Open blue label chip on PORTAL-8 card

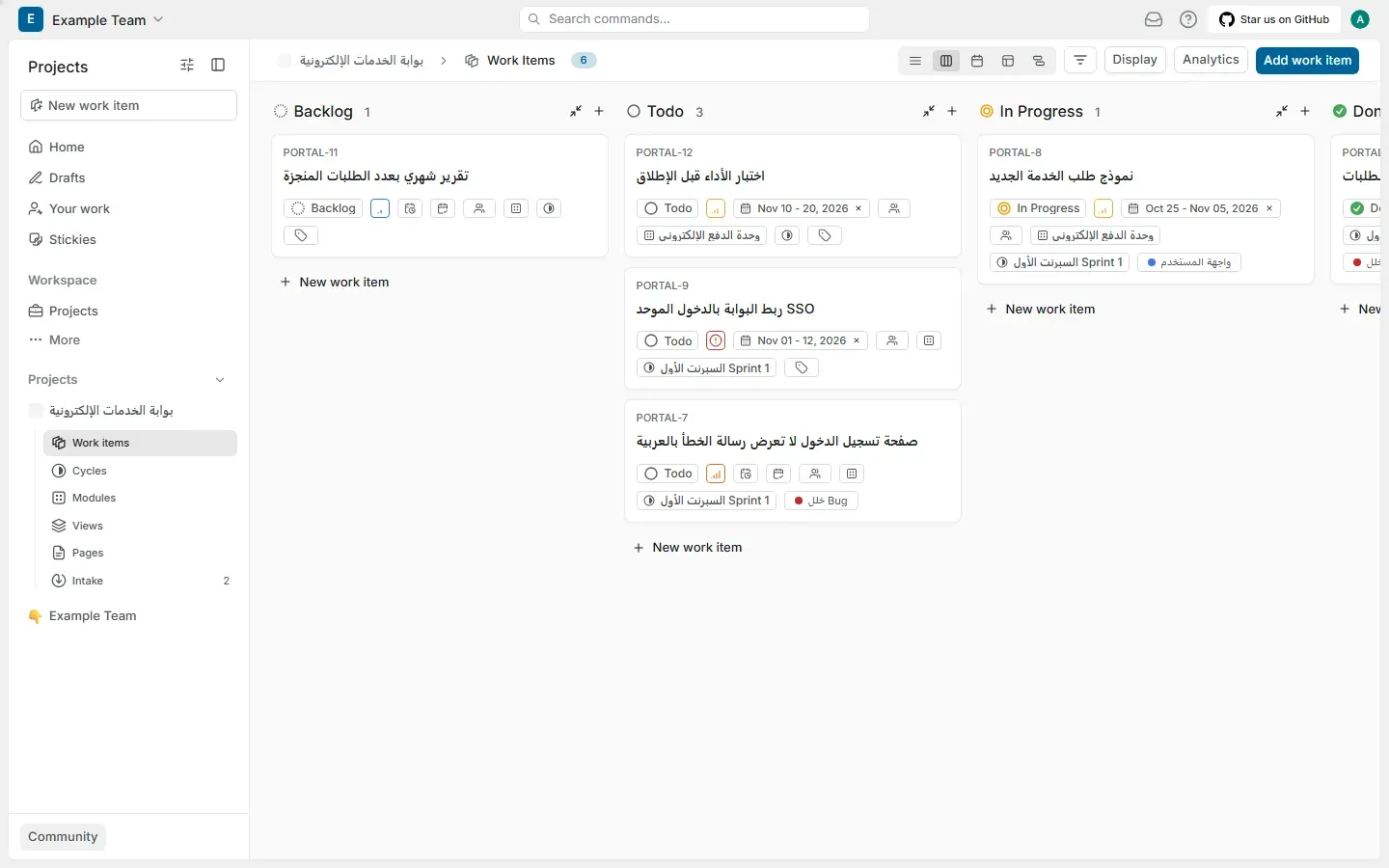pos(1188,262)
